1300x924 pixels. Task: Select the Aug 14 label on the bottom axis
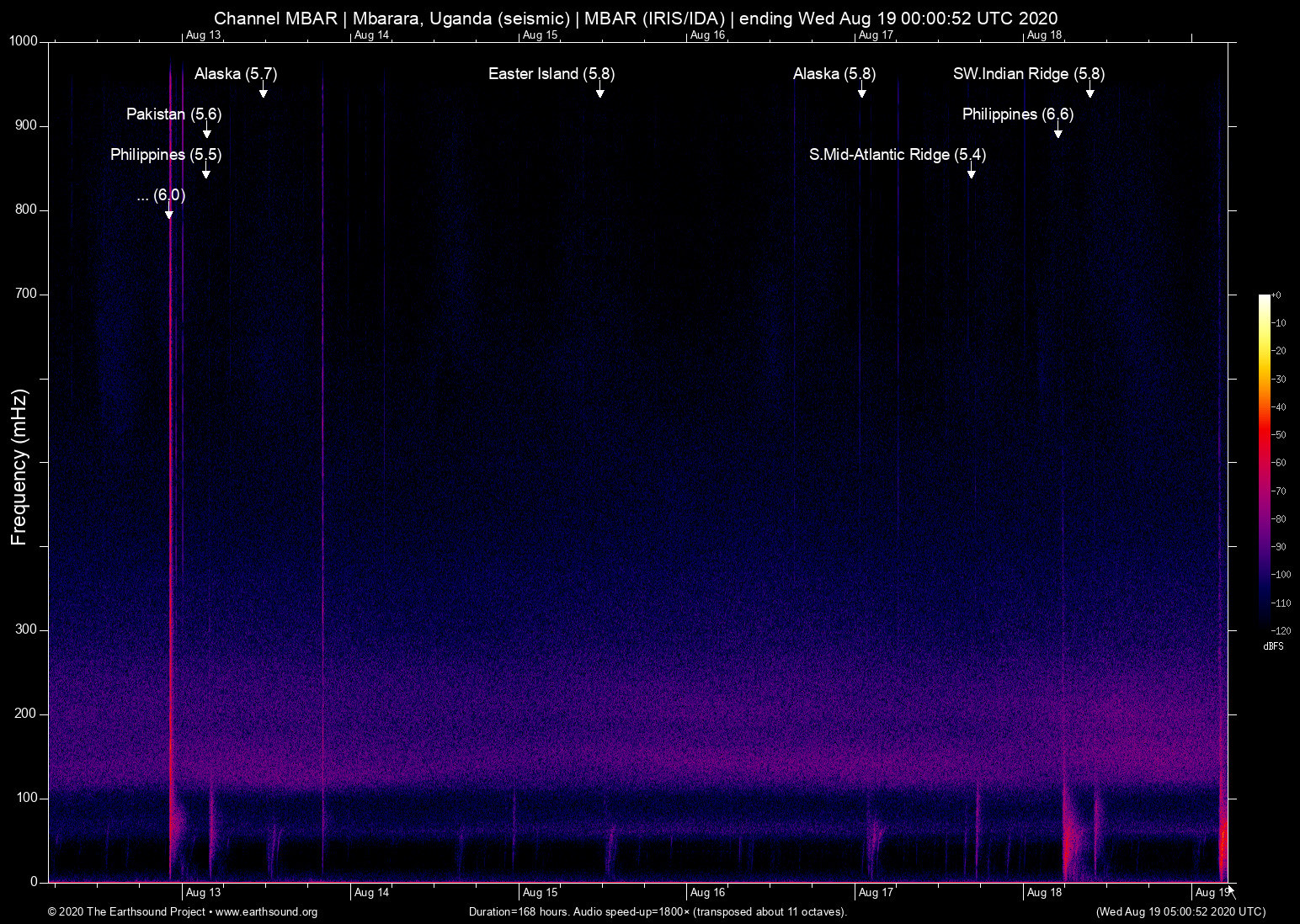coord(371,893)
